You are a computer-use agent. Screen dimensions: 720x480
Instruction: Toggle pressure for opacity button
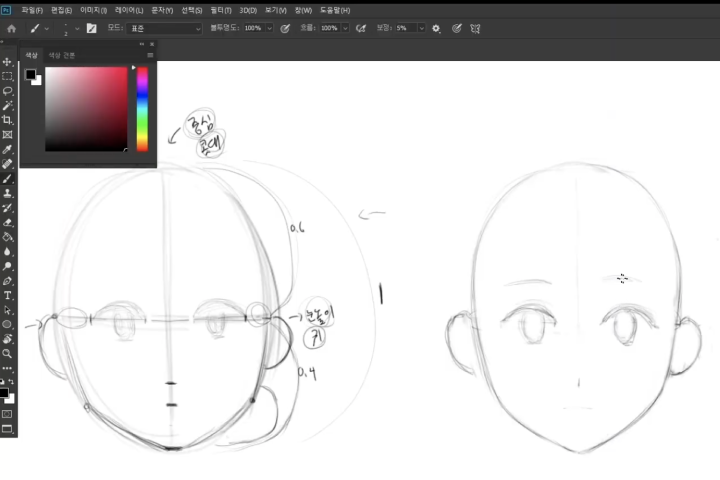(x=285, y=28)
